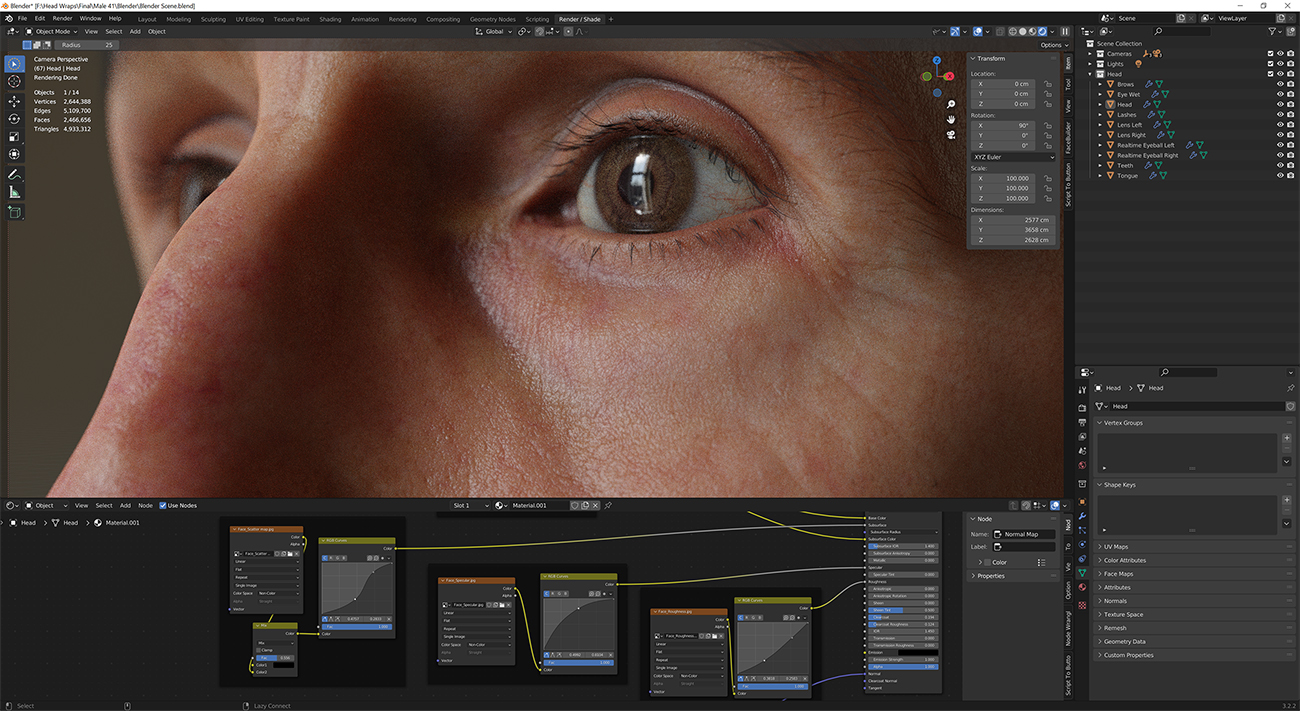The width and height of the screenshot is (1300, 711).
Task: Switch to the Shading workspace tab
Action: 330,18
